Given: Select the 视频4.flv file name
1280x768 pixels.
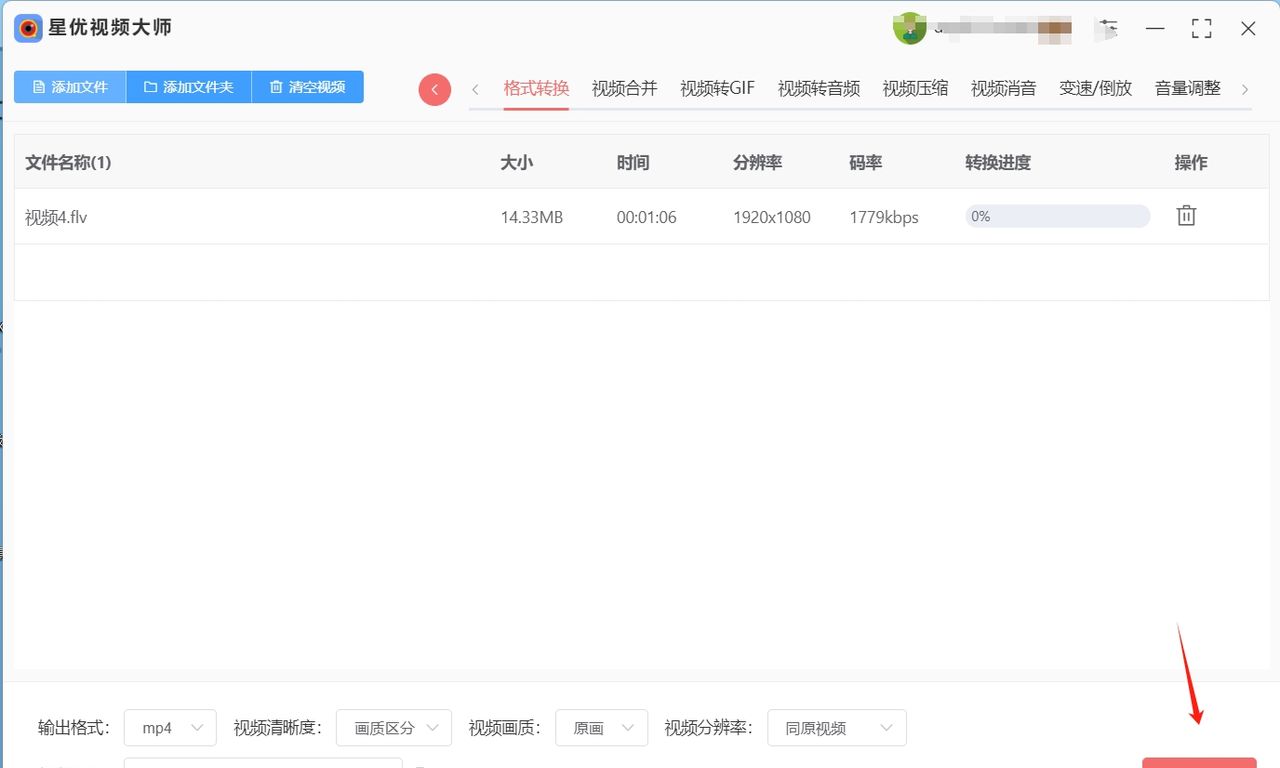Looking at the screenshot, I should (x=54, y=216).
